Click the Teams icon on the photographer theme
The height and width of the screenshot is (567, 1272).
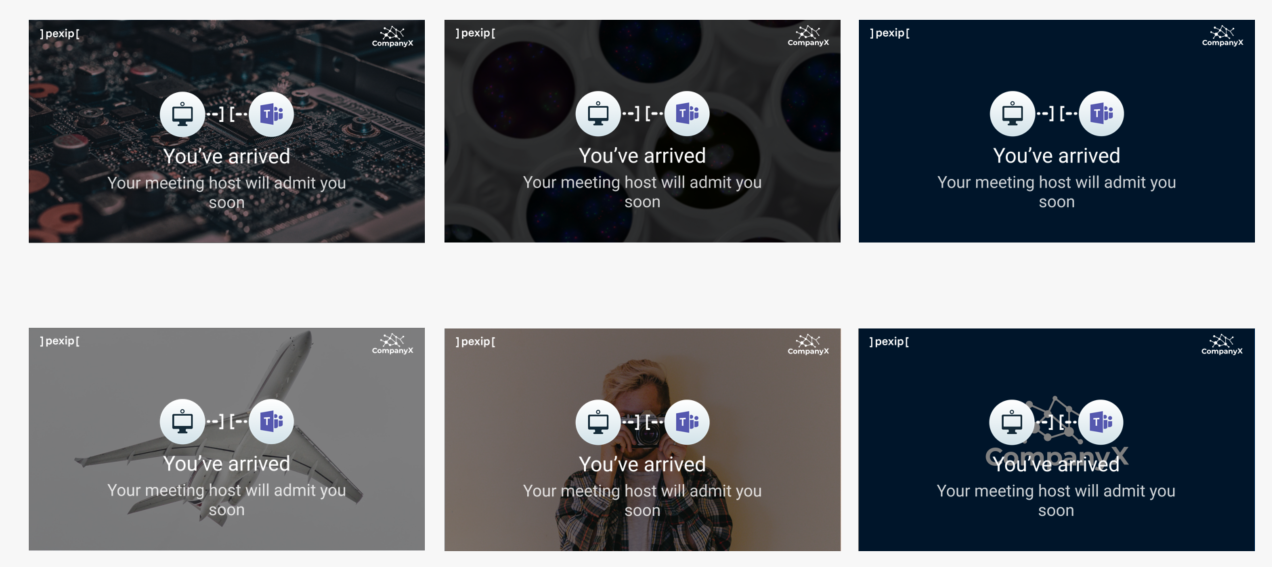[687, 422]
